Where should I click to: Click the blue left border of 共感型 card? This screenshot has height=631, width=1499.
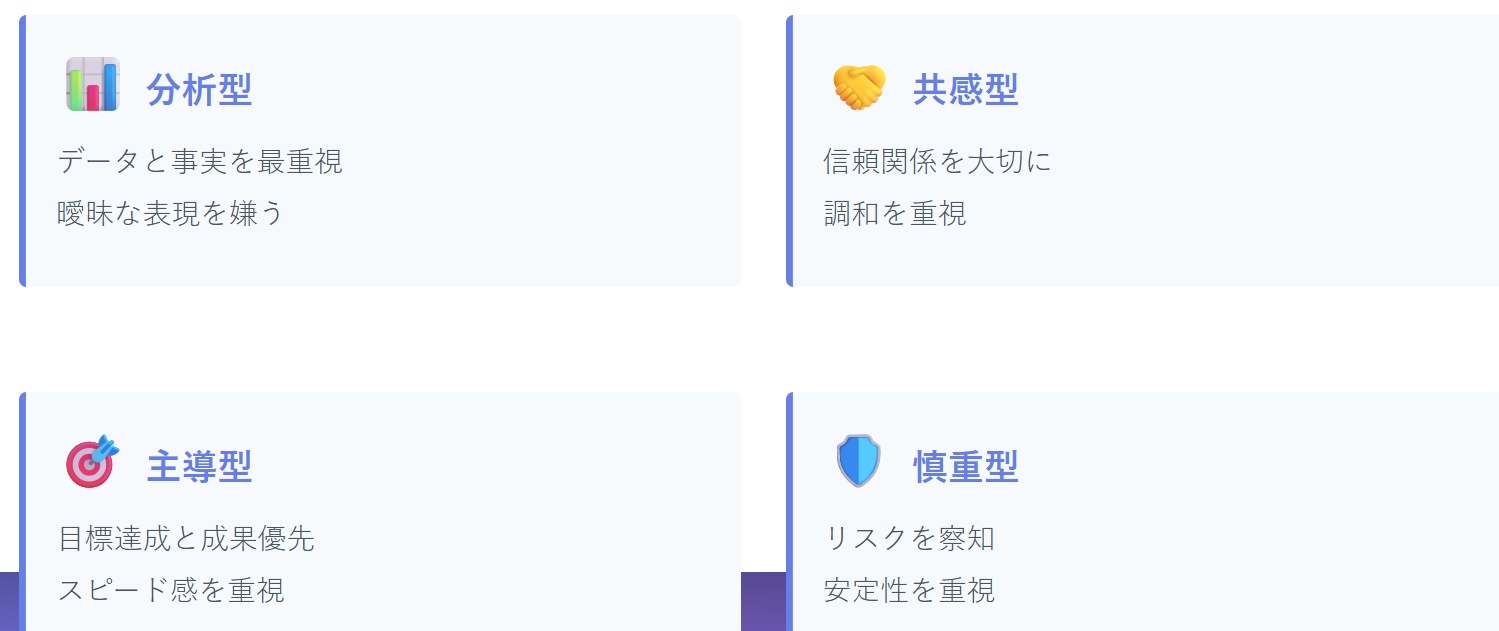[x=789, y=150]
